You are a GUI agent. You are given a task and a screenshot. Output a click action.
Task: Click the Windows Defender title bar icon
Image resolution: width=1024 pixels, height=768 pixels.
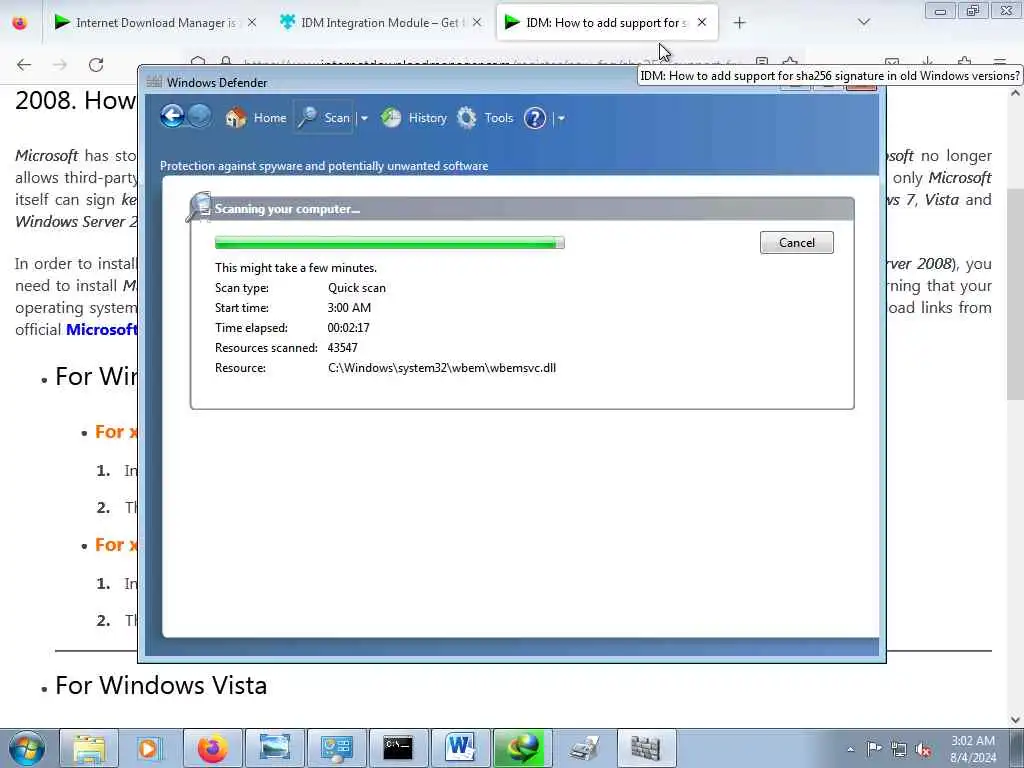tap(154, 82)
